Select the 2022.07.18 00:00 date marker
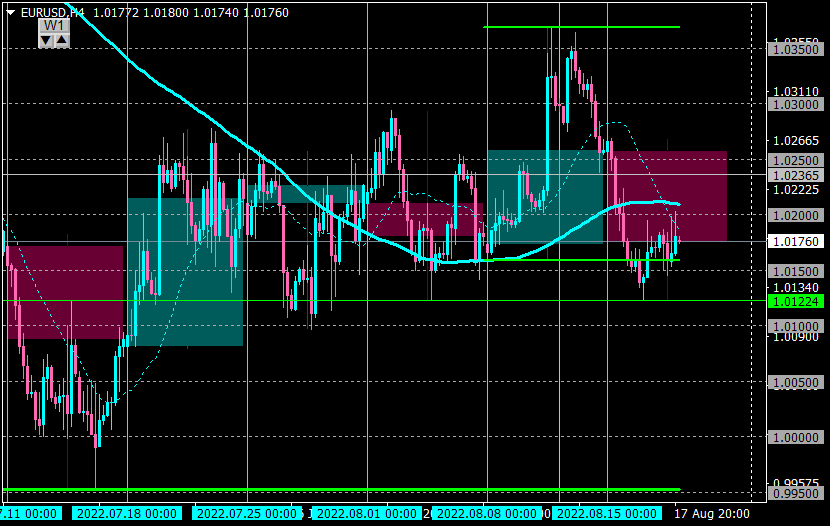This screenshot has height=526, width=830. click(x=127, y=514)
